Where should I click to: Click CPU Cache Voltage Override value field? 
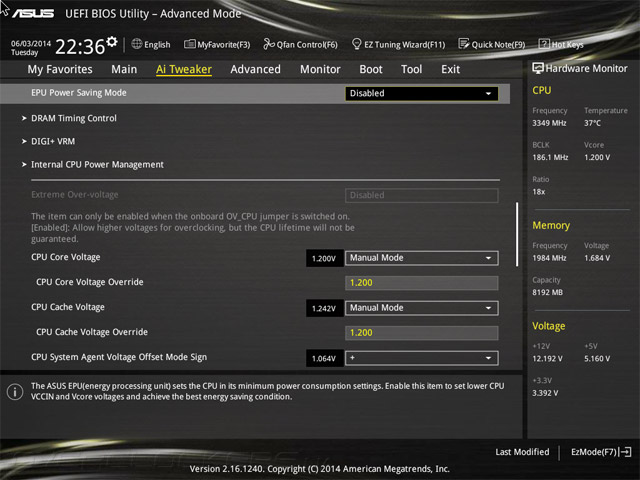tap(422, 333)
